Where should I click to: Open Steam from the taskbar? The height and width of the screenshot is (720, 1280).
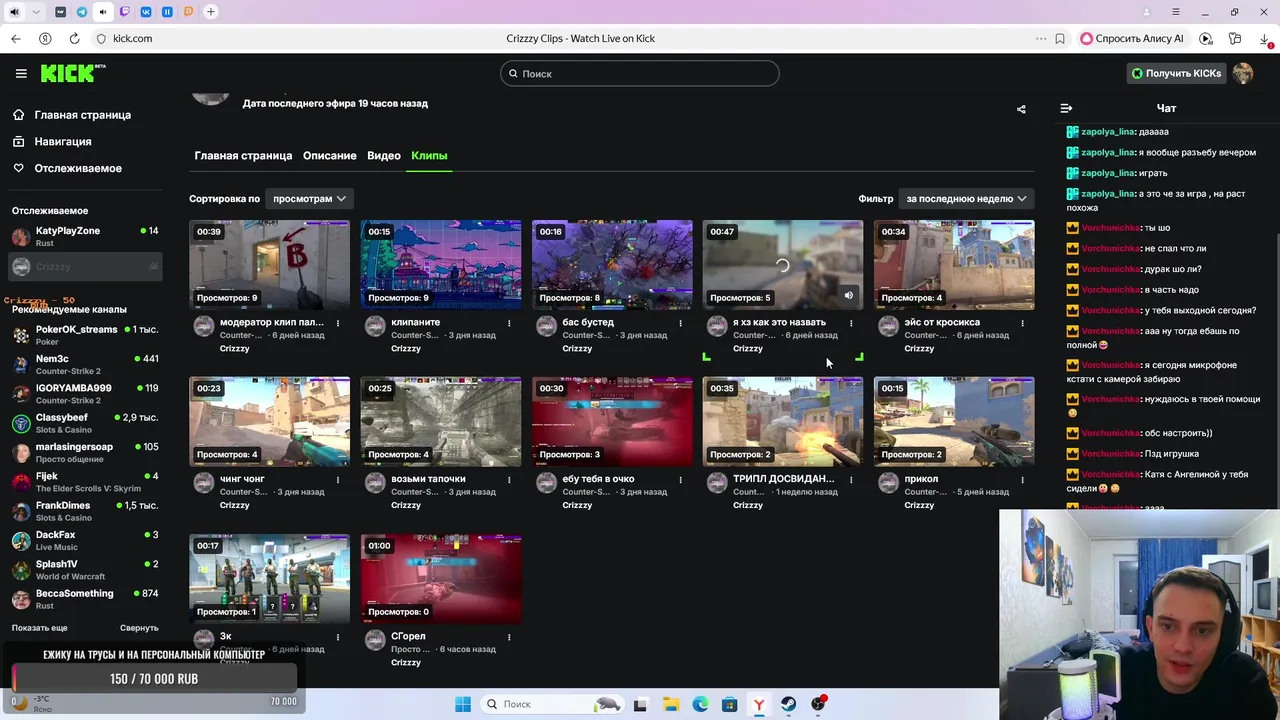click(x=789, y=704)
